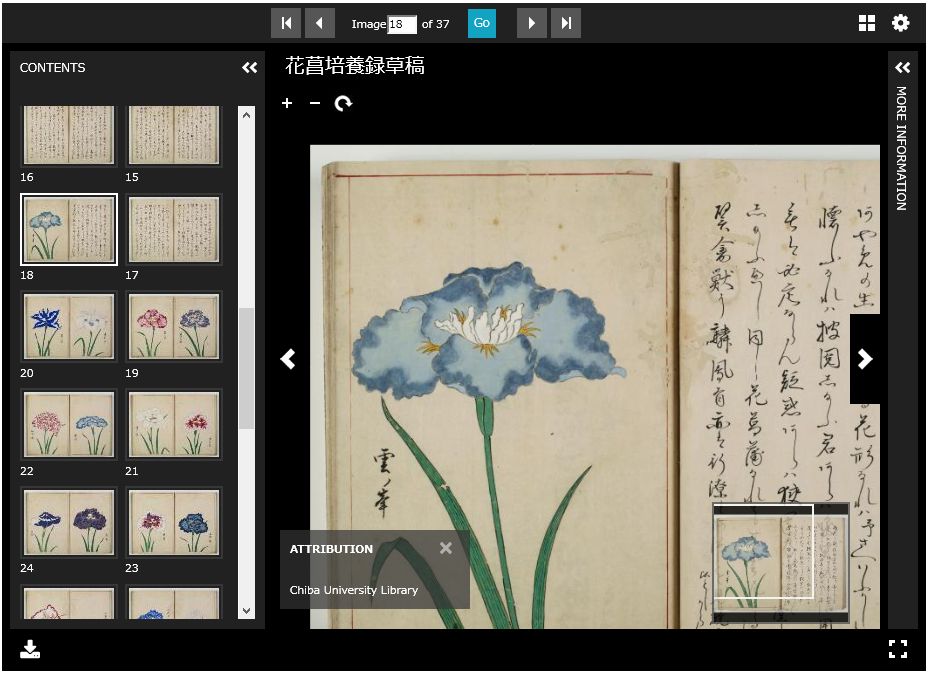This screenshot has height=674, width=928.
Task: Open viewer settings gear
Action: coord(900,23)
